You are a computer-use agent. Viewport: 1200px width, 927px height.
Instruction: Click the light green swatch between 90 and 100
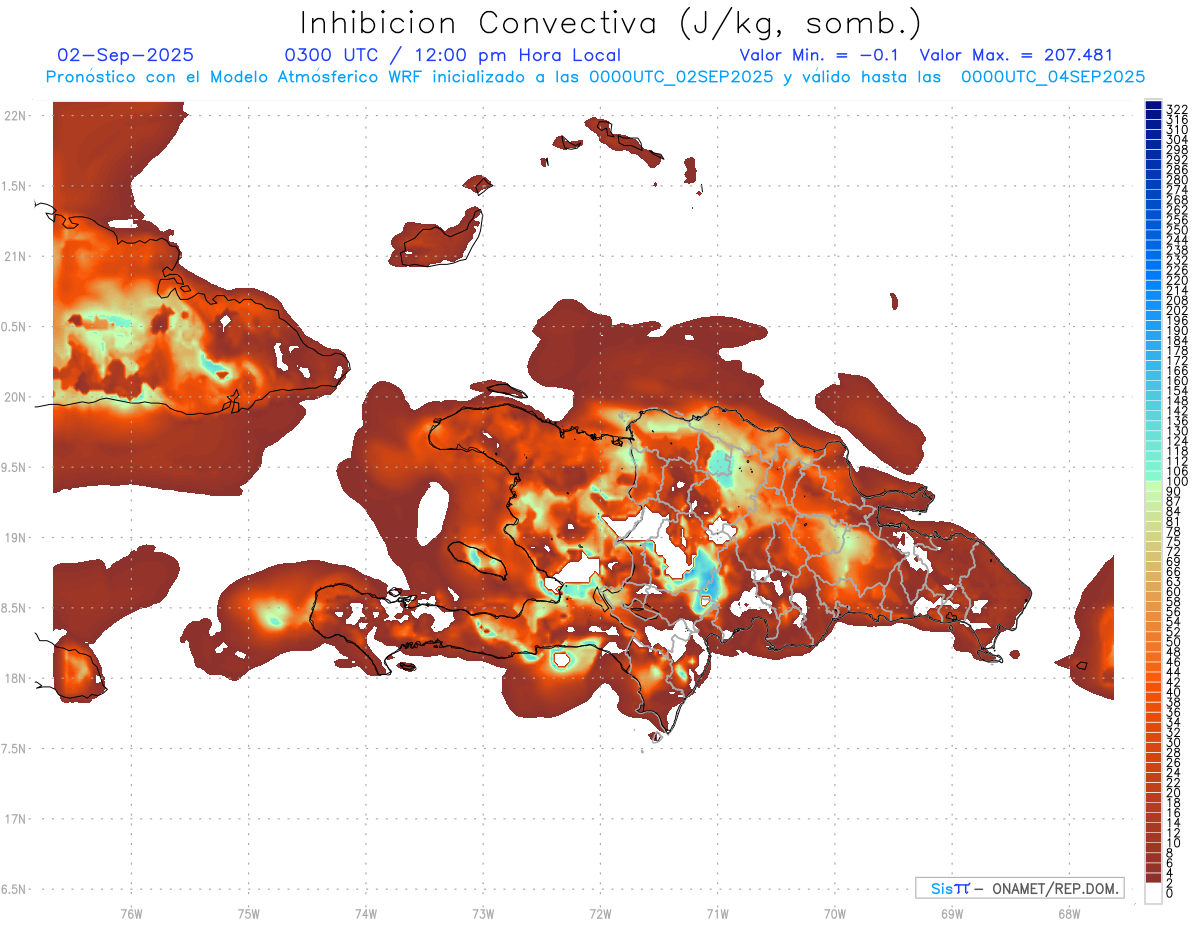click(1153, 487)
